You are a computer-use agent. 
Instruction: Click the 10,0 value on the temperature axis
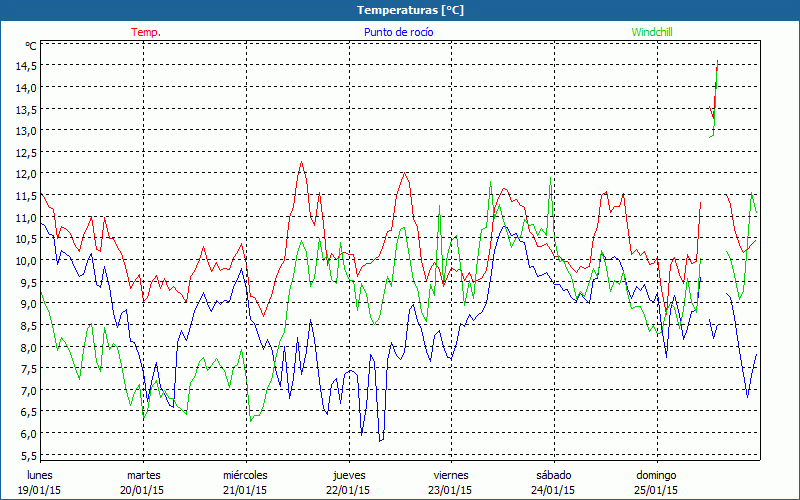(x=26, y=261)
